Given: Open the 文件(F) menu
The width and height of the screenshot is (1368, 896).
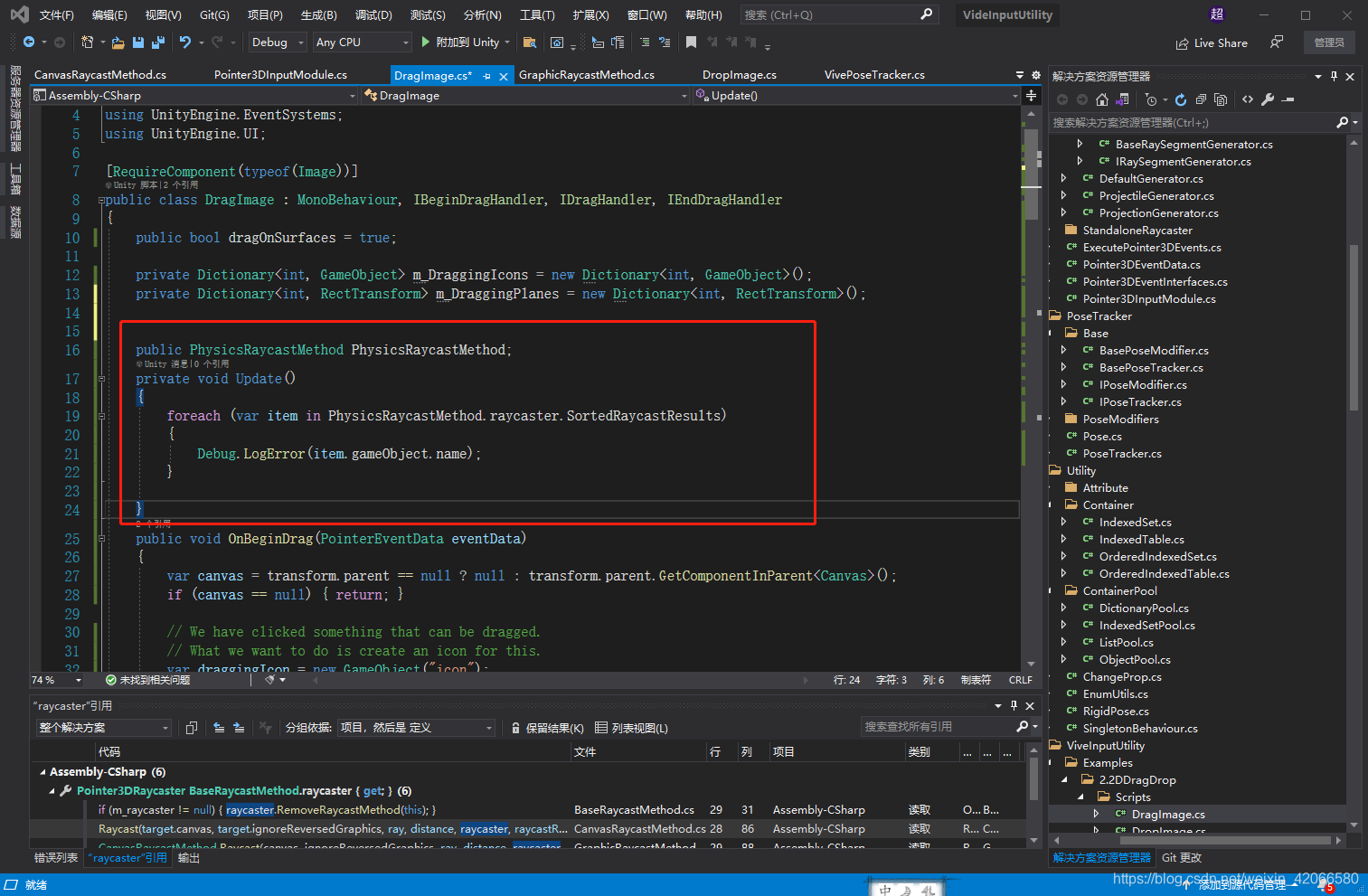Looking at the screenshot, I should 57,15.
